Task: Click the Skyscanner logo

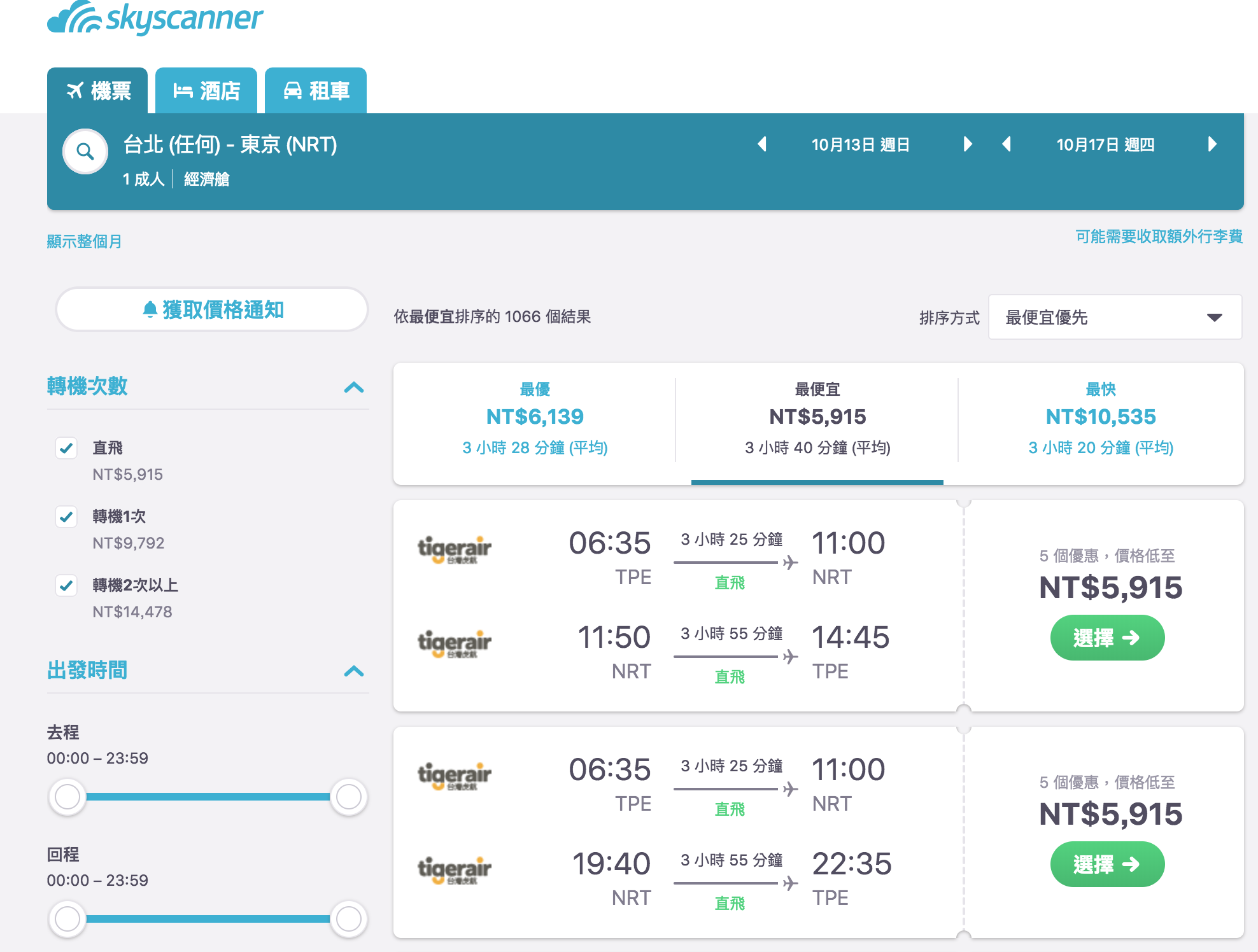Action: pos(155,18)
